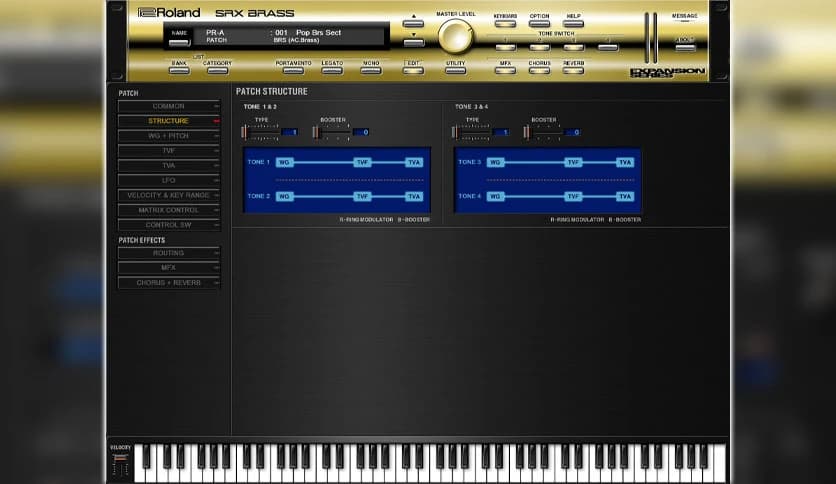Select the previous patch with the up arrow
Screen dimensions: 836x484
414,23
